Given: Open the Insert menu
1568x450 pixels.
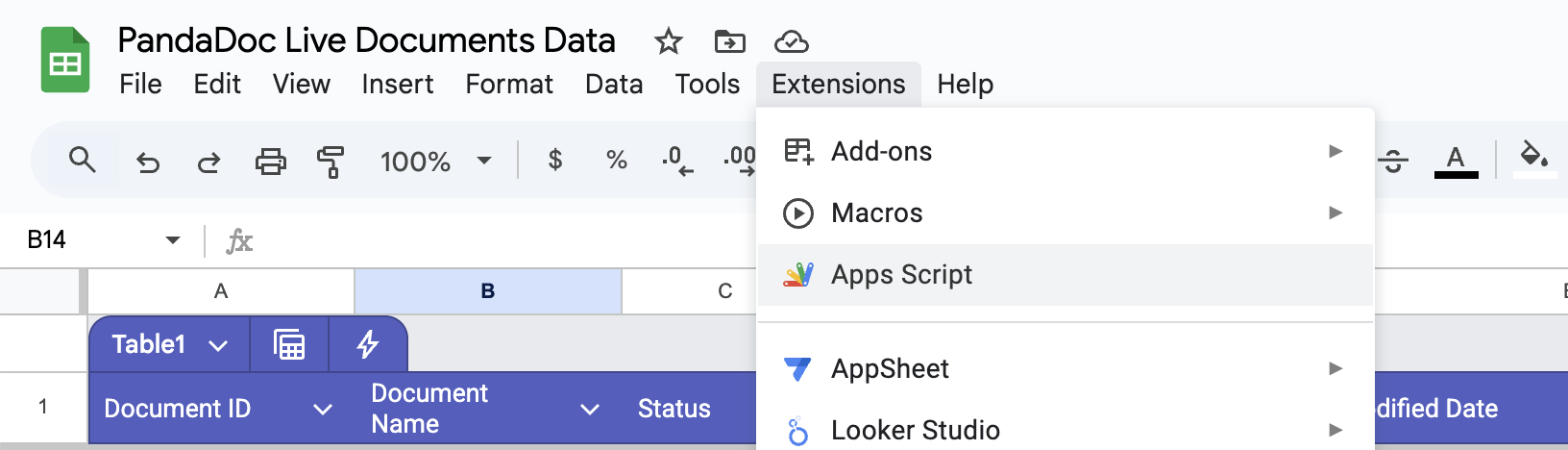Looking at the screenshot, I should (398, 85).
